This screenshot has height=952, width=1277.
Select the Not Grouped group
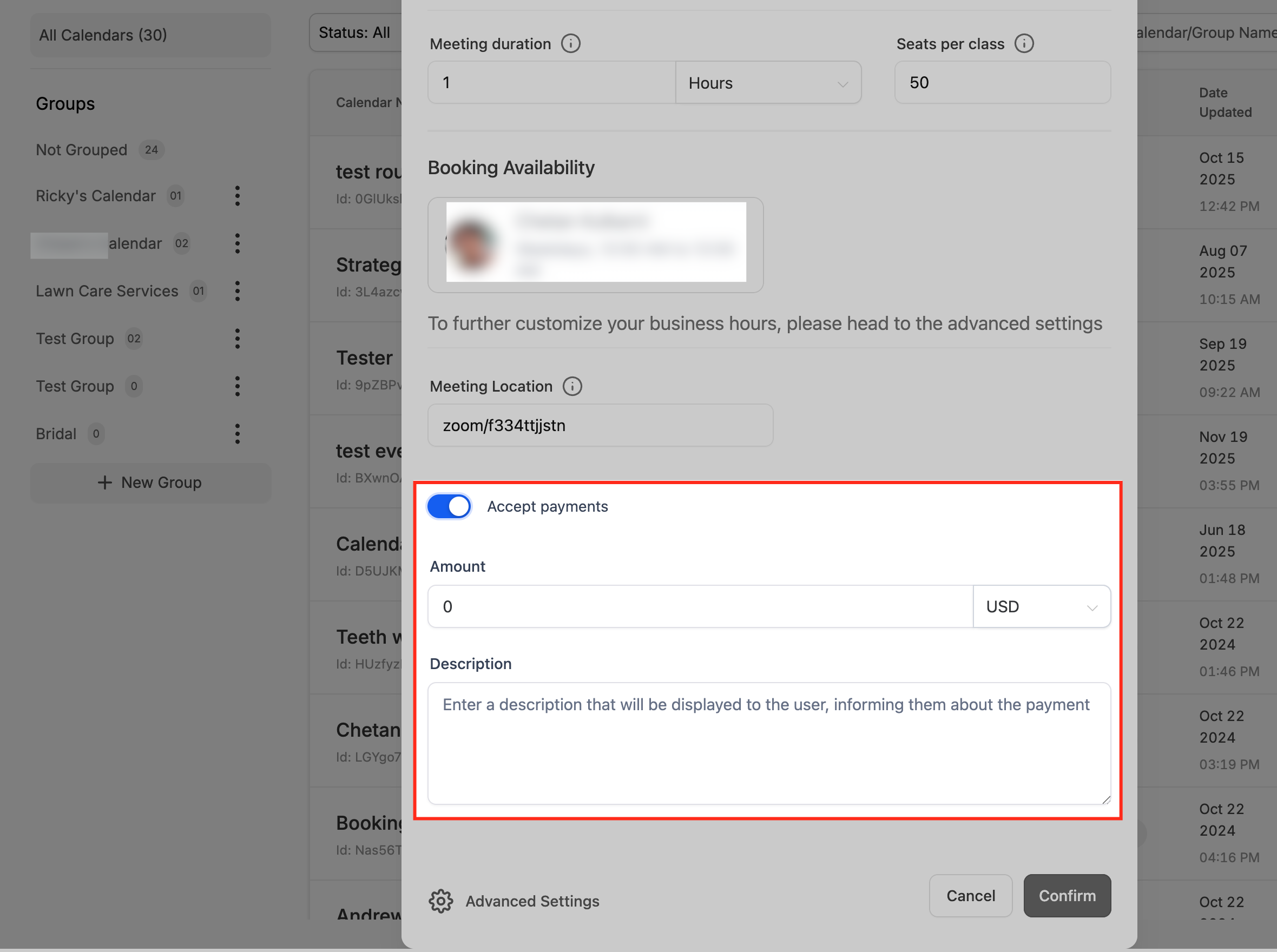coord(81,150)
